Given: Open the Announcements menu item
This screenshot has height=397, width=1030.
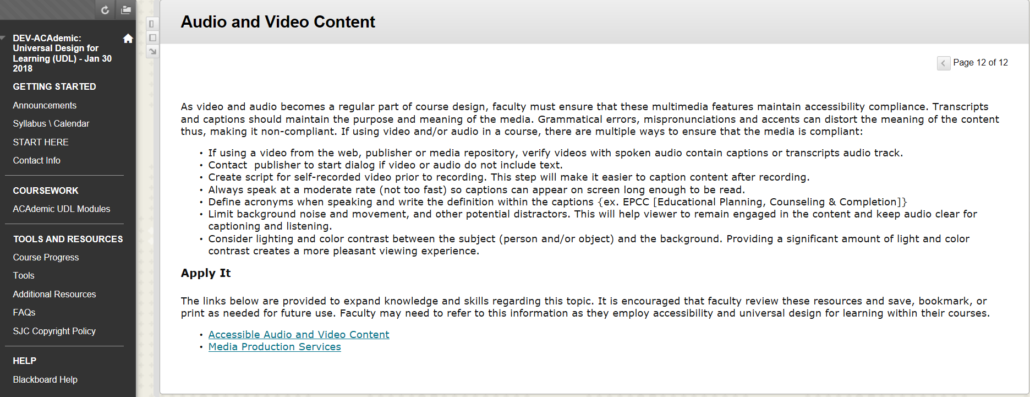Looking at the screenshot, I should coord(45,105).
